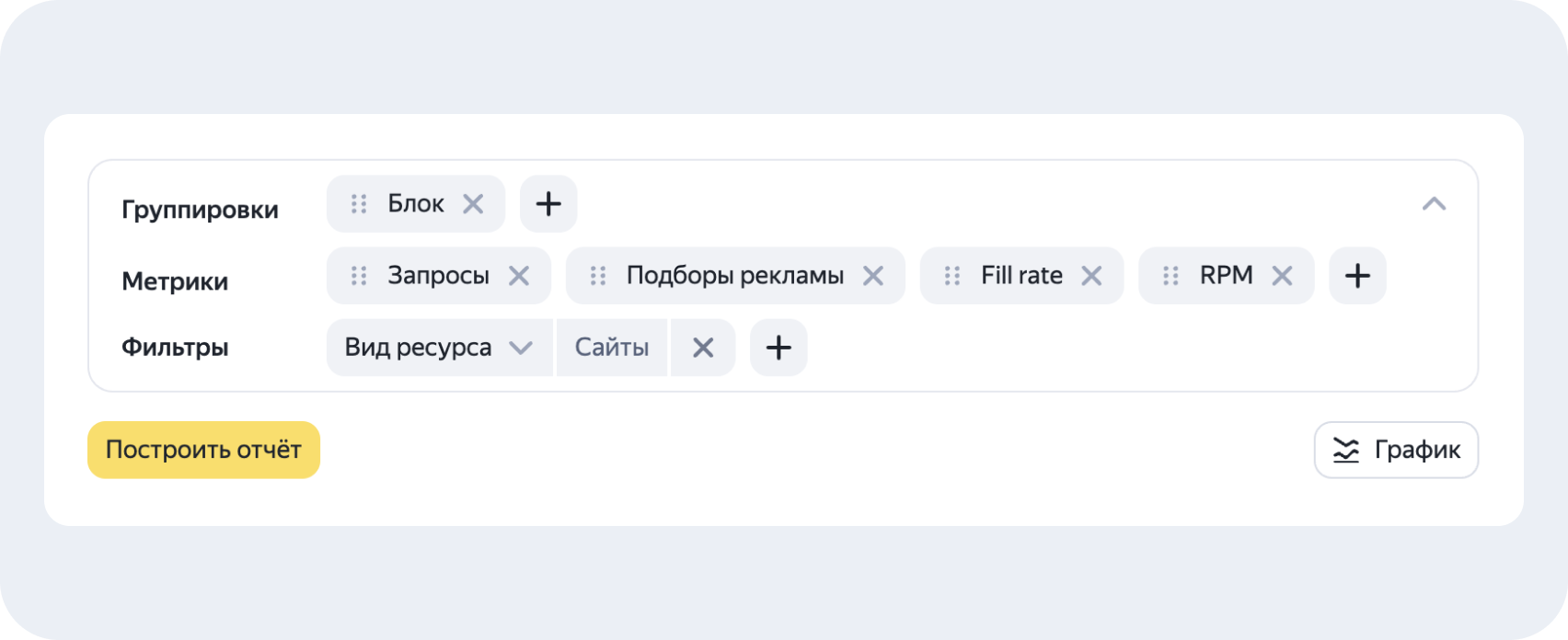The height and width of the screenshot is (640, 1568).
Task: Add a new metric with plus button
Action: point(1357,276)
